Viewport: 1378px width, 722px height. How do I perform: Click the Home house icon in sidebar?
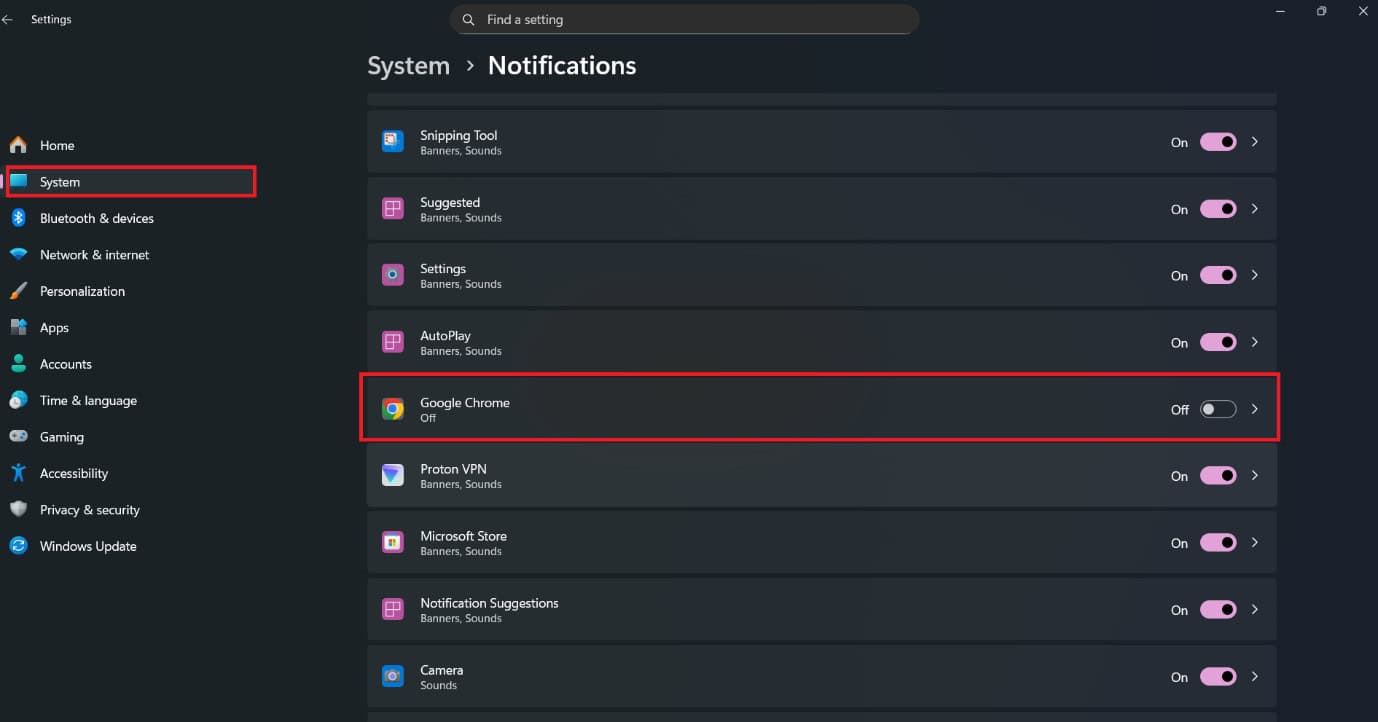pyautogui.click(x=18, y=145)
